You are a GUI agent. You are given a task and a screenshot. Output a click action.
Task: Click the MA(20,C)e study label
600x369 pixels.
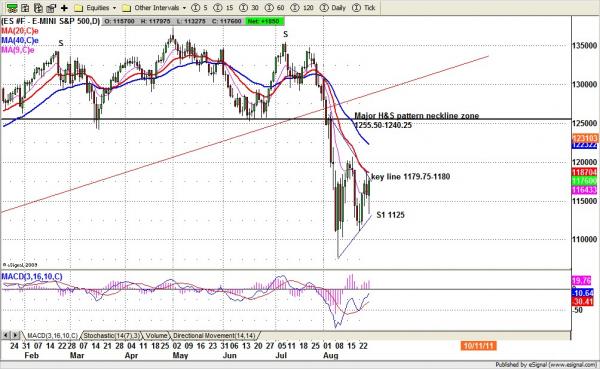[20, 31]
